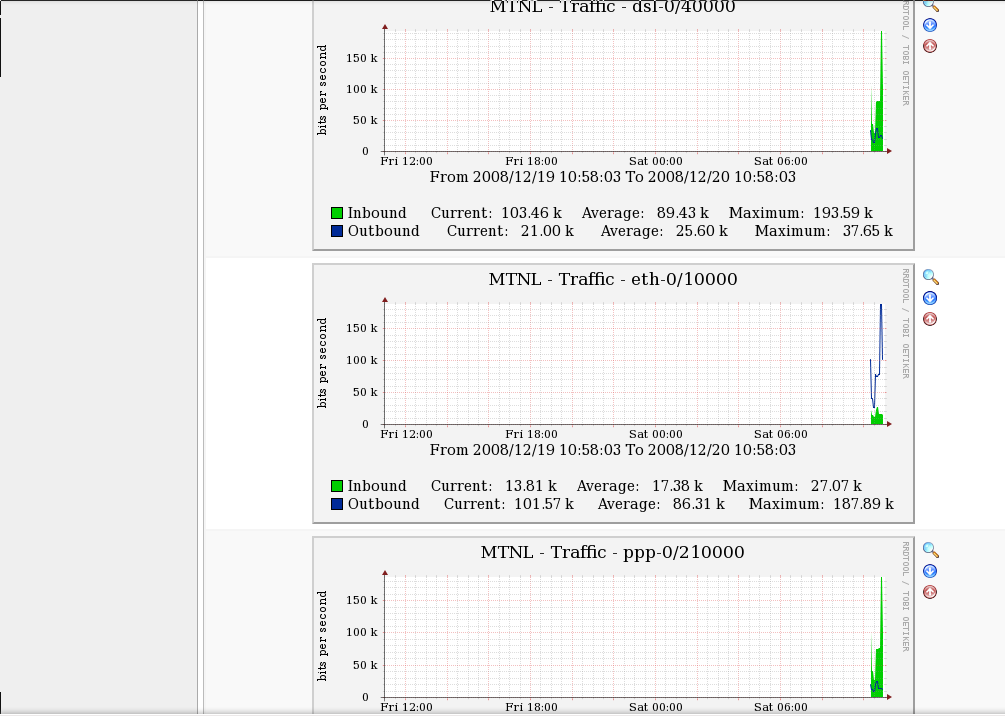Click the date range text under dsl-0/40000 graph
The image size is (1005, 716).
613,177
